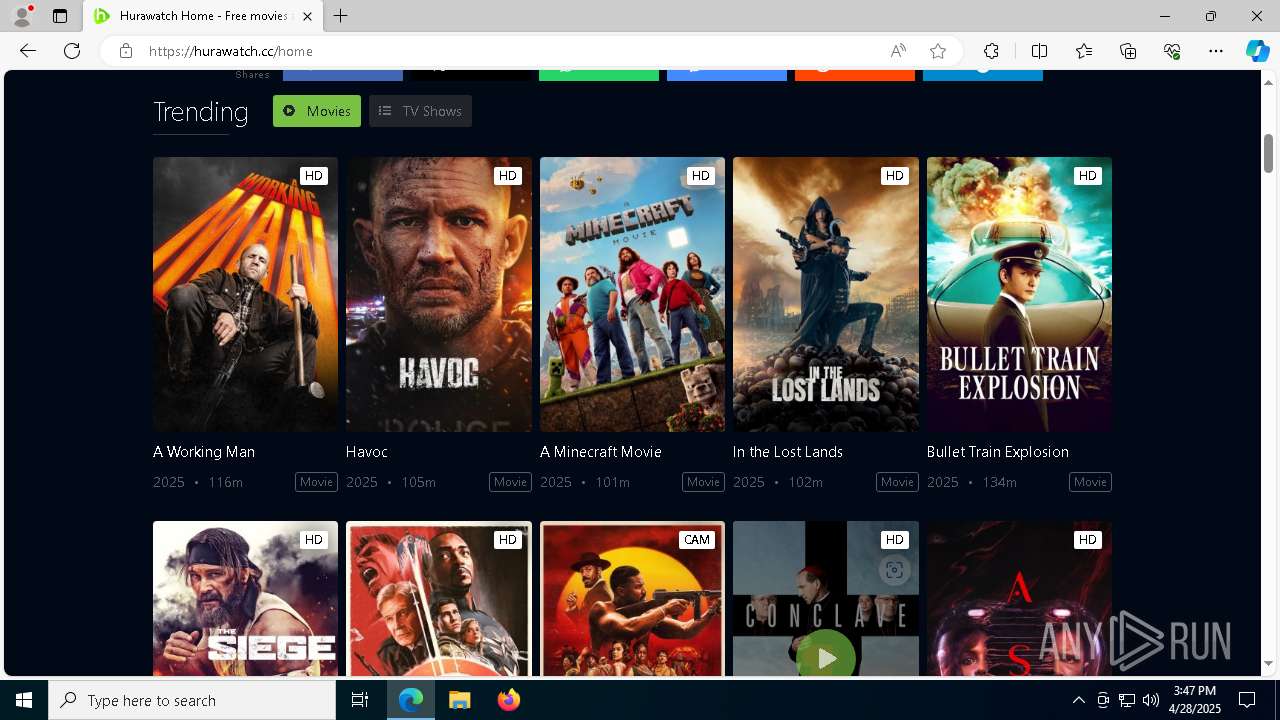Open A Working Man poster

pyautogui.click(x=245, y=294)
